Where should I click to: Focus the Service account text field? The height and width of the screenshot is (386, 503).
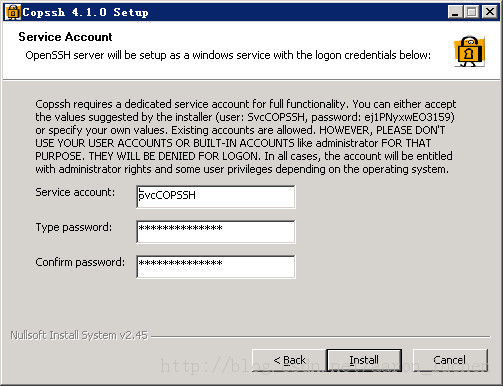pyautogui.click(x=216, y=197)
